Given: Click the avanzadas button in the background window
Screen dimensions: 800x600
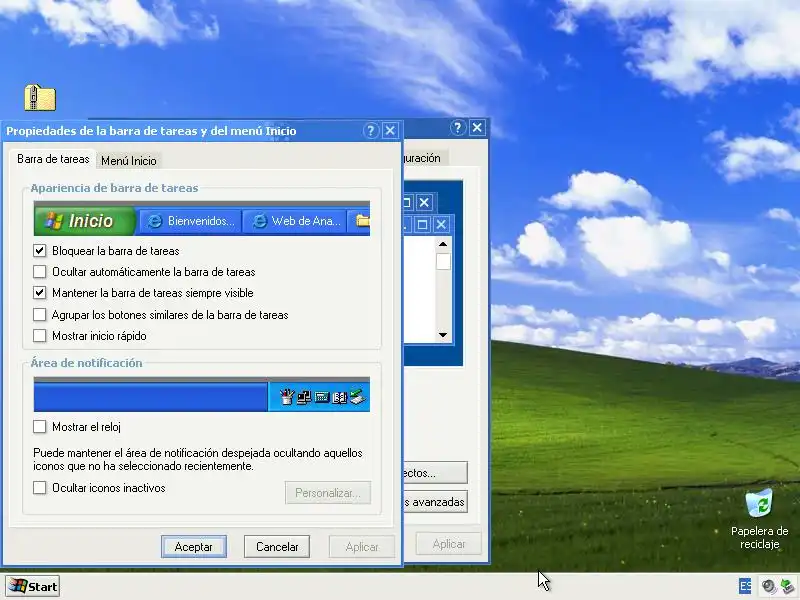Looking at the screenshot, I should tap(435, 502).
